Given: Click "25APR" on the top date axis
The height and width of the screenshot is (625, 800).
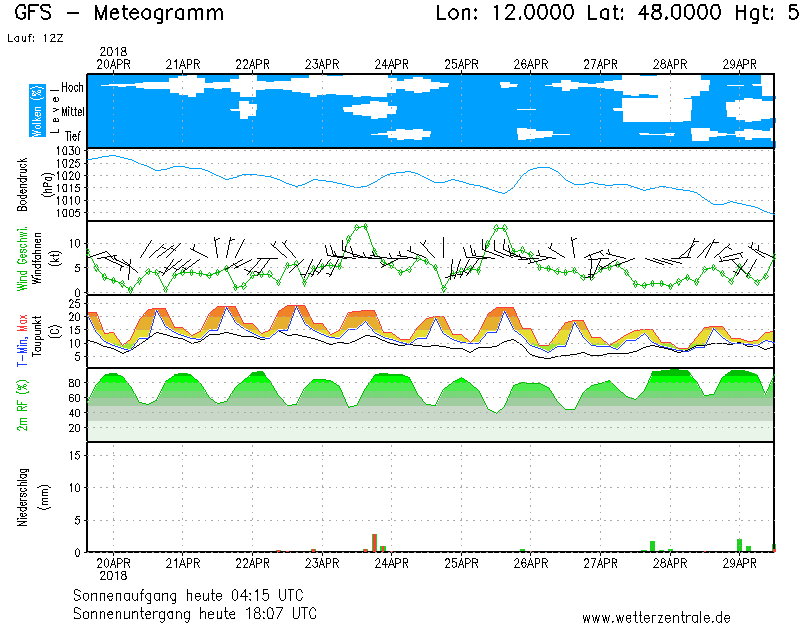Looking at the screenshot, I should [x=461, y=65].
